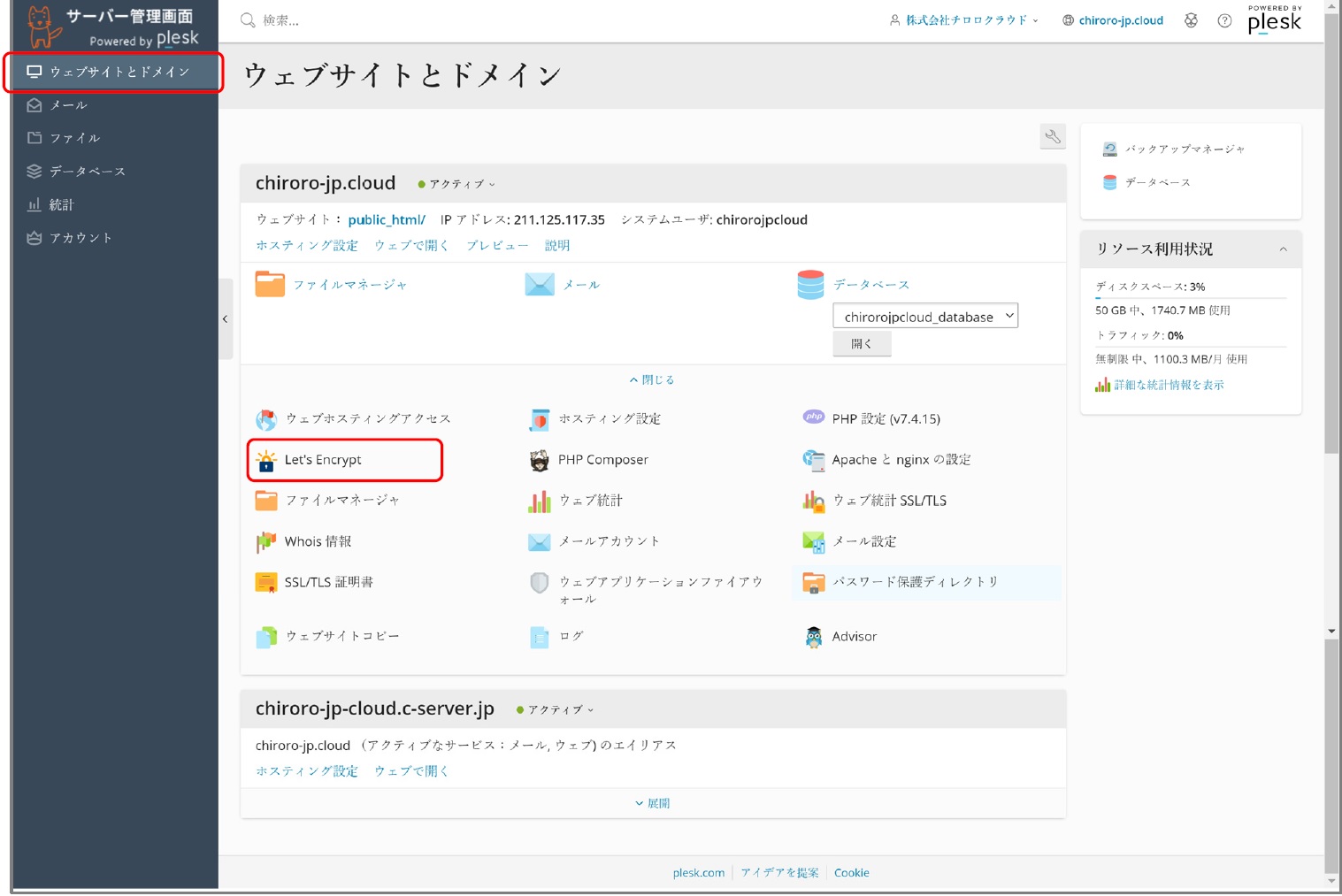
Task: Click ホスティング設定 link under chiroro-jp.cloud
Action: (x=307, y=245)
